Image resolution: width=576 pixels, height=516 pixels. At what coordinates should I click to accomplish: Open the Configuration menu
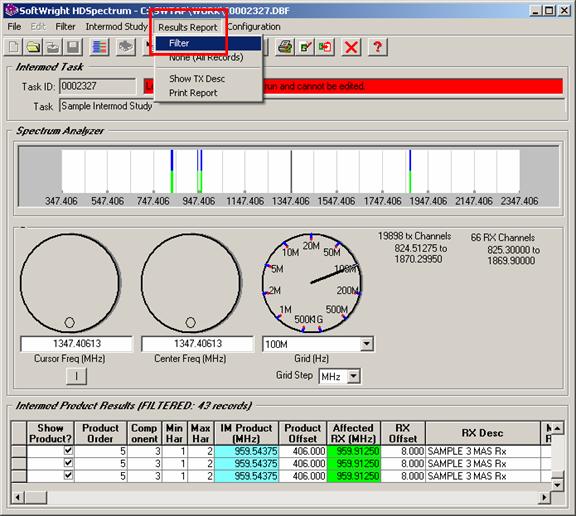(x=254, y=27)
